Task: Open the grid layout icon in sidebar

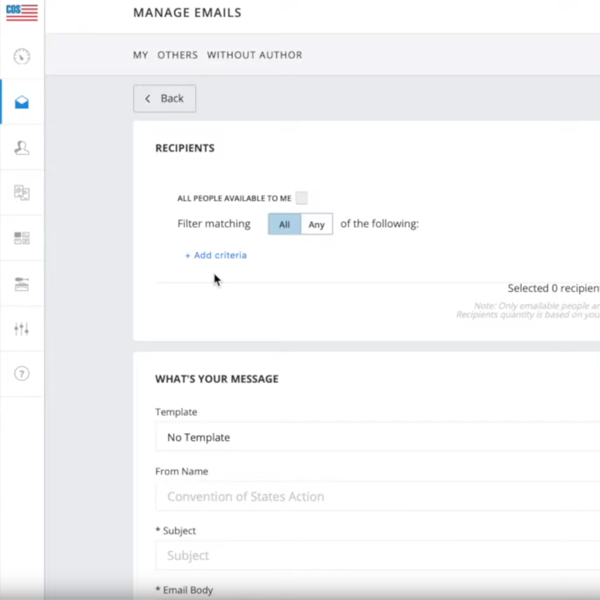Action: coord(22,238)
